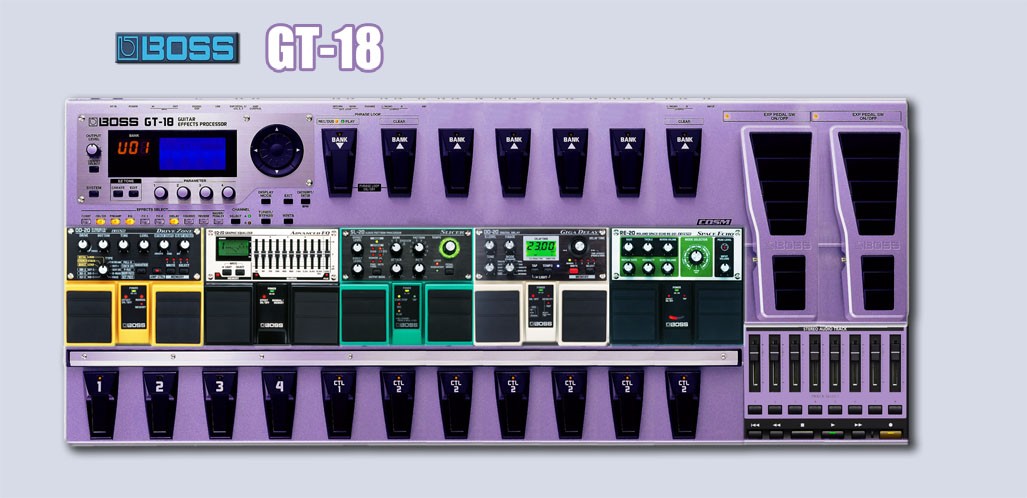Step on the BANK down footswitch
This screenshot has height=498, width=1027.
(339, 161)
